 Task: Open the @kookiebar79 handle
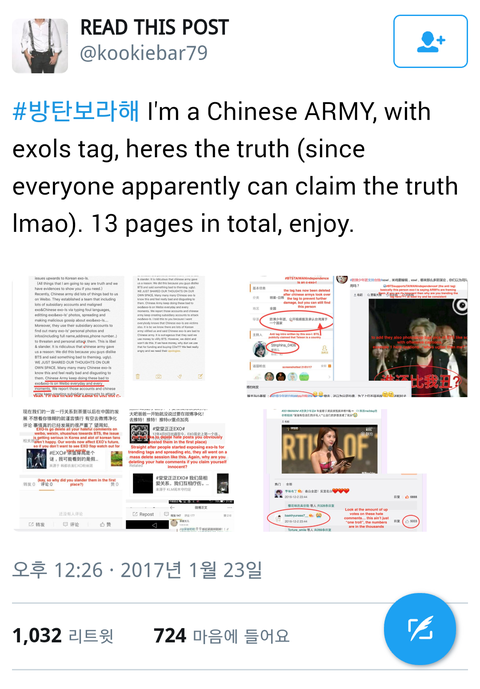click(x=143, y=53)
